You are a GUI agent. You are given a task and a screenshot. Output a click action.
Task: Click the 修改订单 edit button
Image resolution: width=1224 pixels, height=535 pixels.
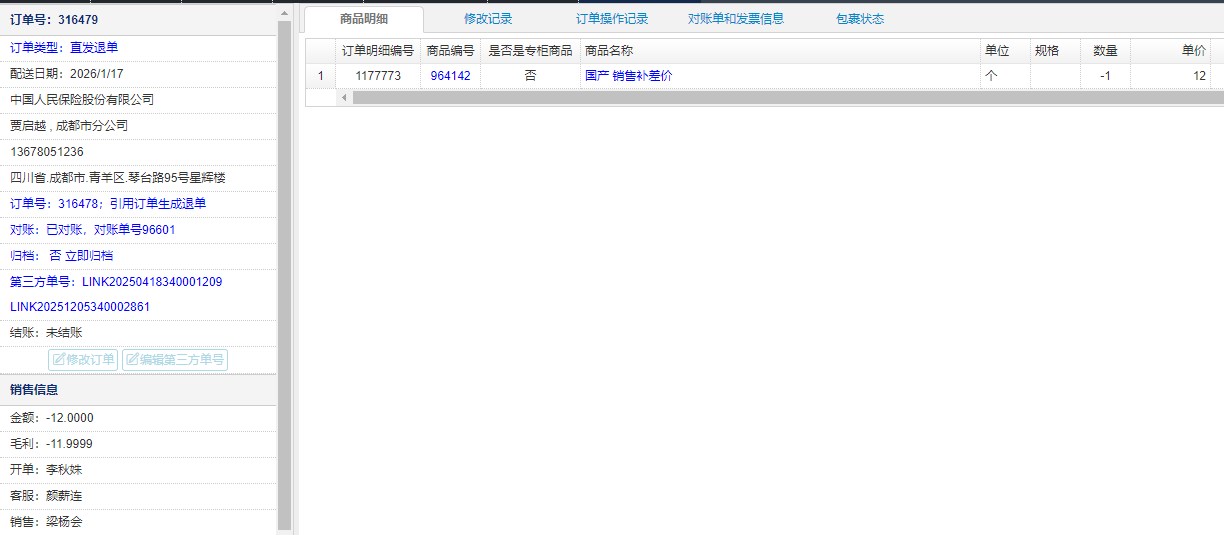(x=83, y=360)
